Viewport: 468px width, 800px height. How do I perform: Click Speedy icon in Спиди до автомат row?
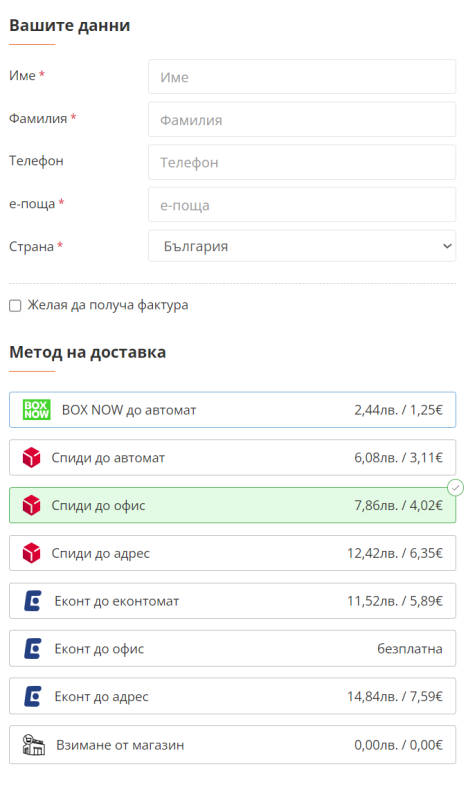click(x=32, y=458)
